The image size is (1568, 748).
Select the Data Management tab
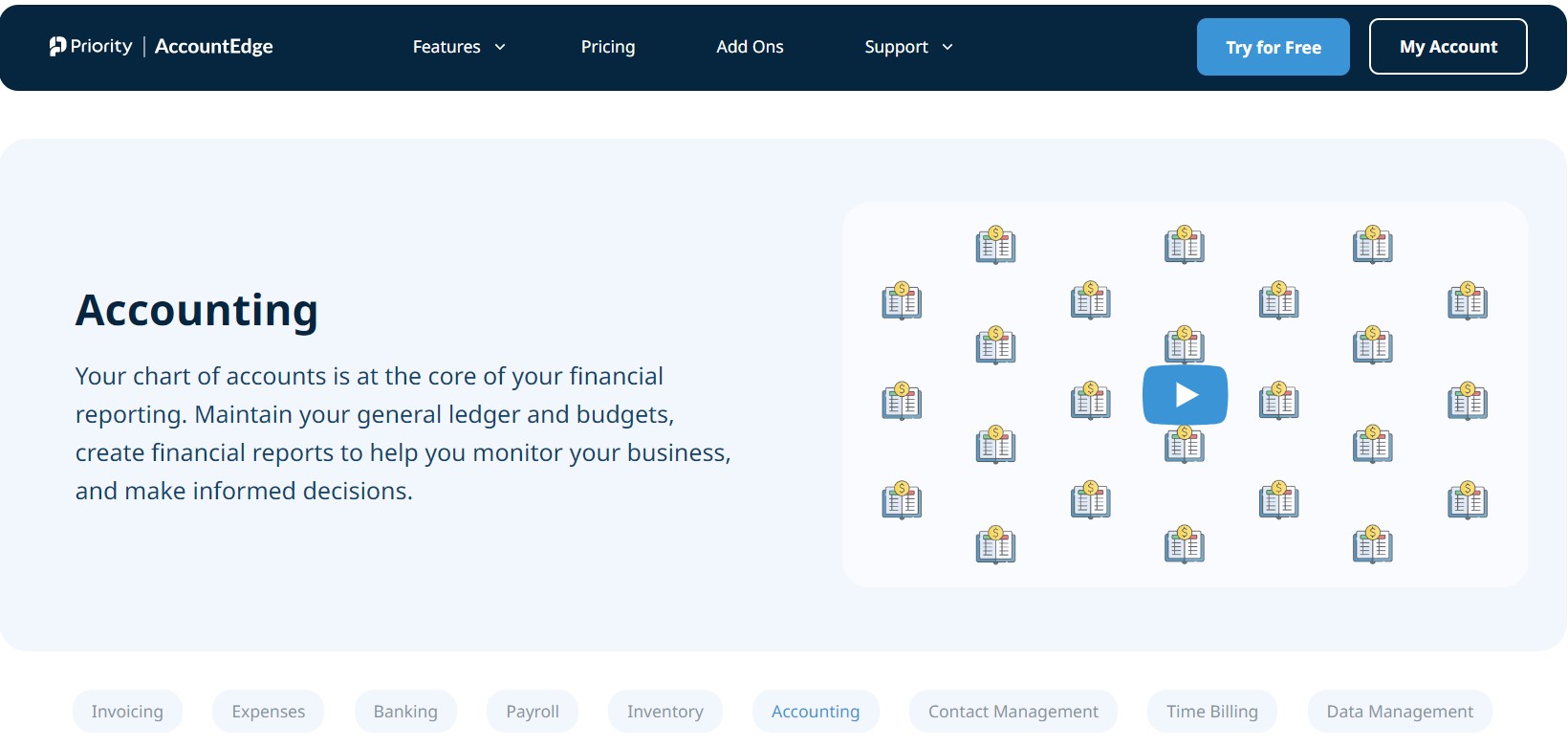(x=1400, y=712)
